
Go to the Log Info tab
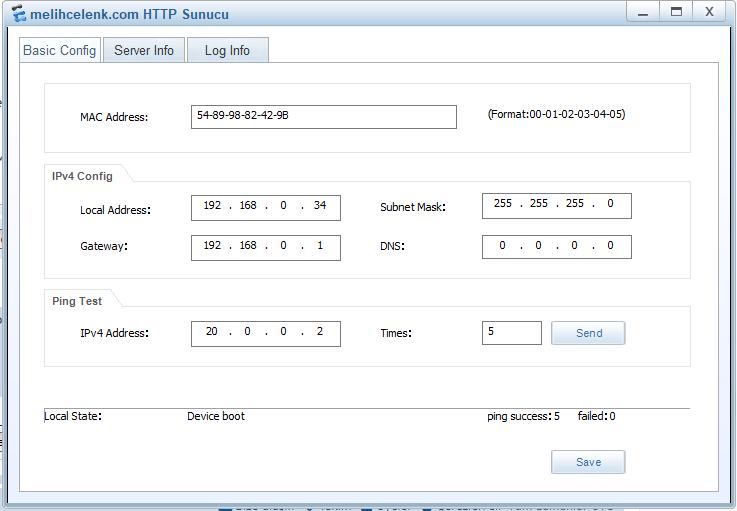tap(227, 50)
